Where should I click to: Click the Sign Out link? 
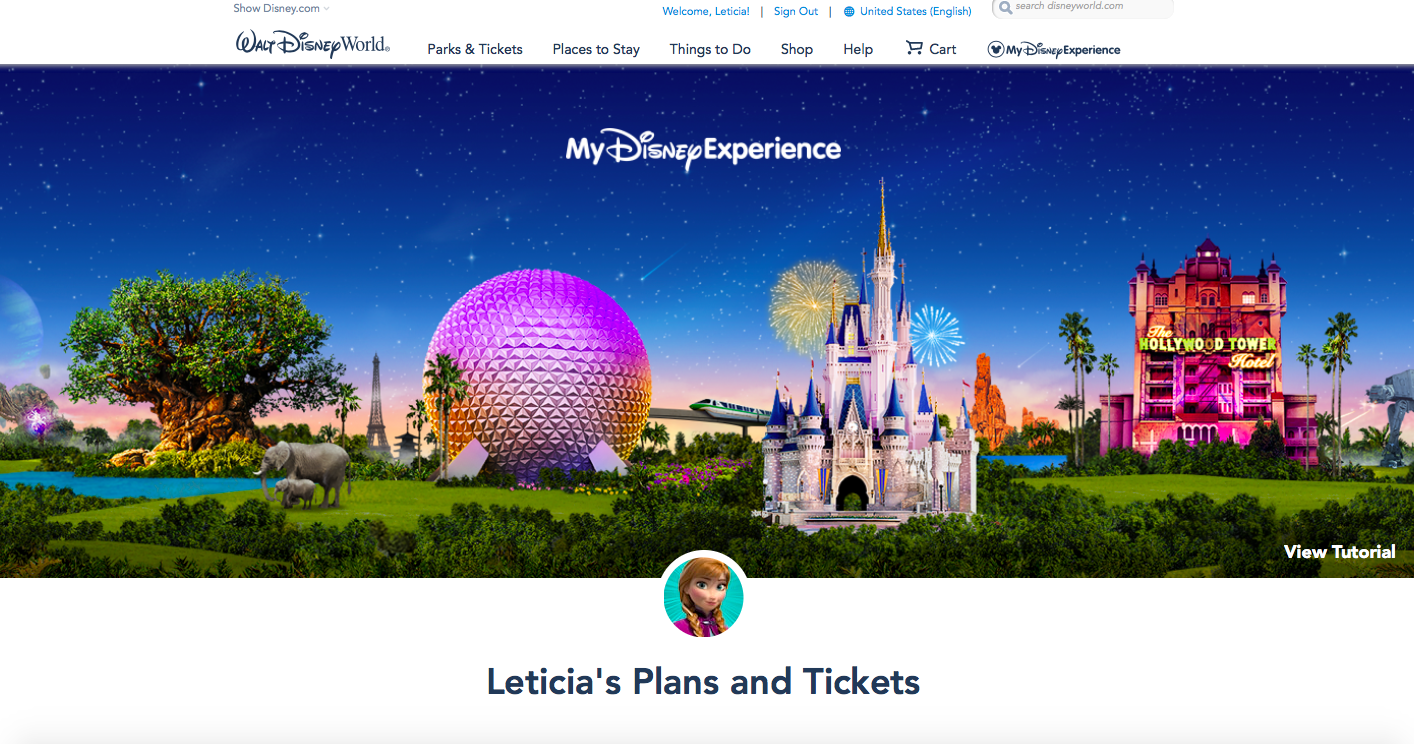796,12
